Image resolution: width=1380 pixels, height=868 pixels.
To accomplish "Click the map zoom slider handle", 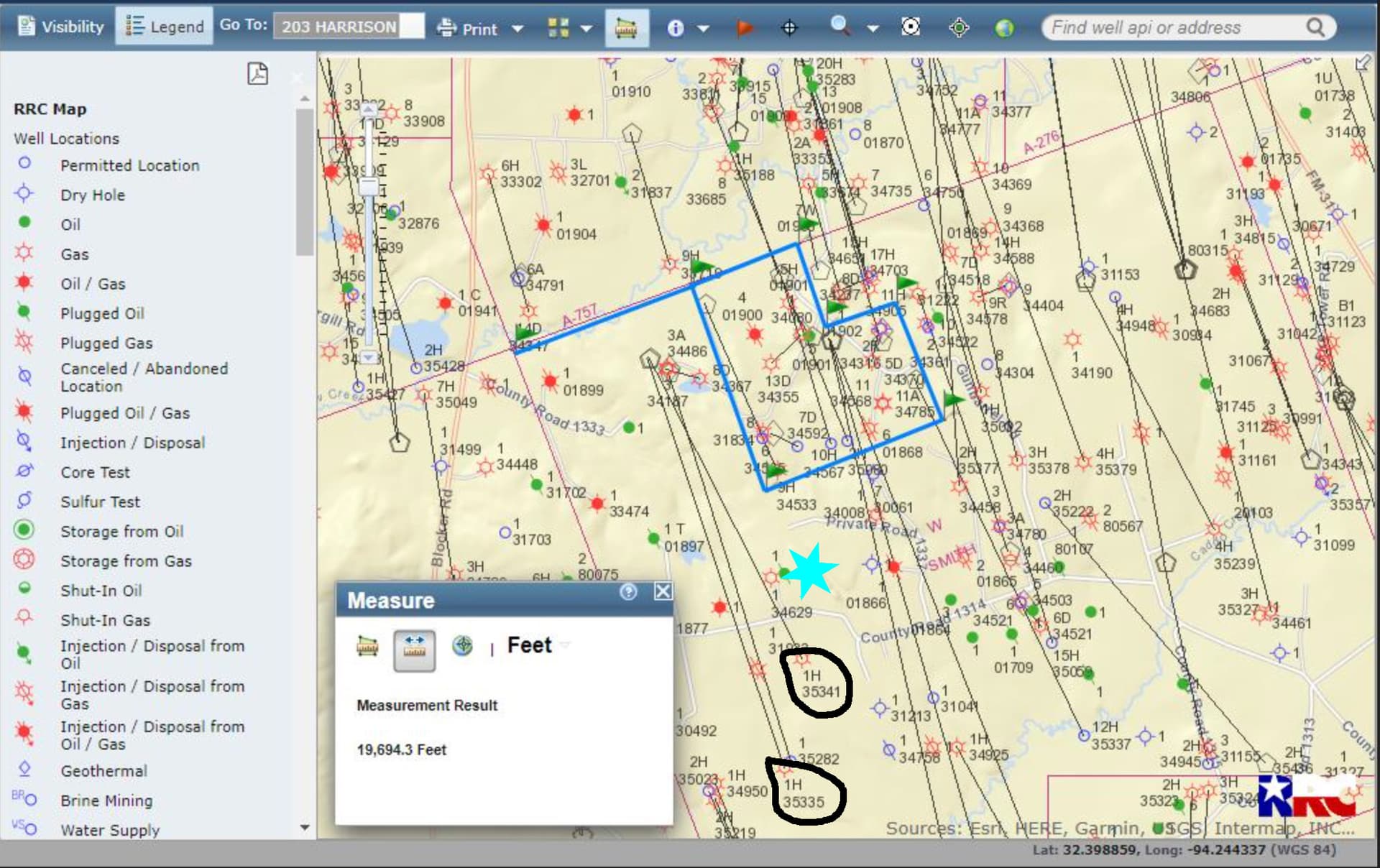I will click(369, 187).
